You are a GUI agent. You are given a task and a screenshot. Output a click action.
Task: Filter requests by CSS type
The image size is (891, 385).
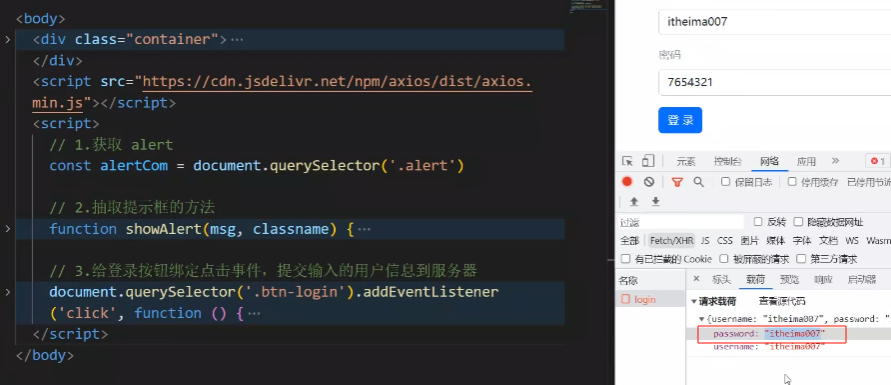(725, 240)
